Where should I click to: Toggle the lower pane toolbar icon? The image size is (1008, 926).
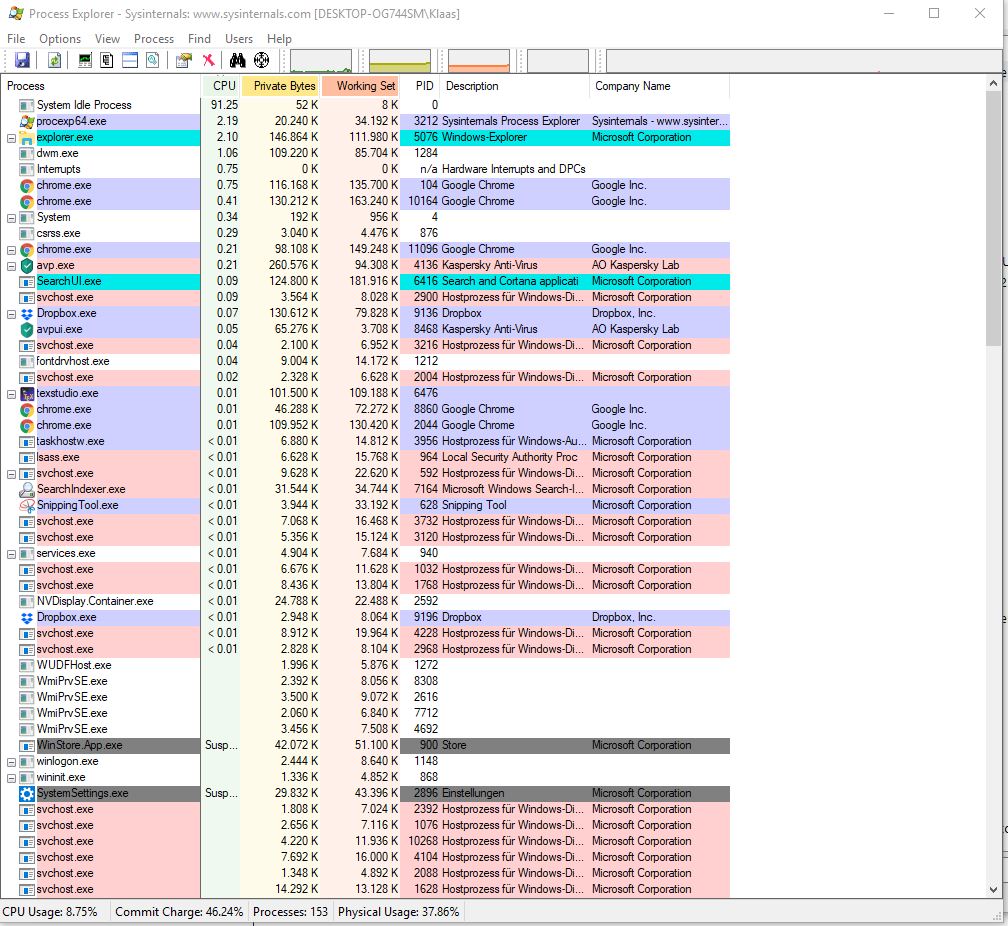tap(130, 60)
